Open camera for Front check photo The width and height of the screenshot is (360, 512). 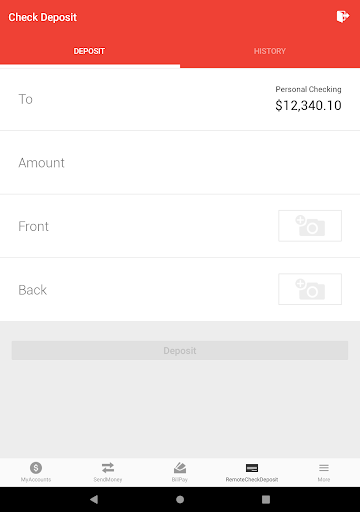[x=310, y=226]
